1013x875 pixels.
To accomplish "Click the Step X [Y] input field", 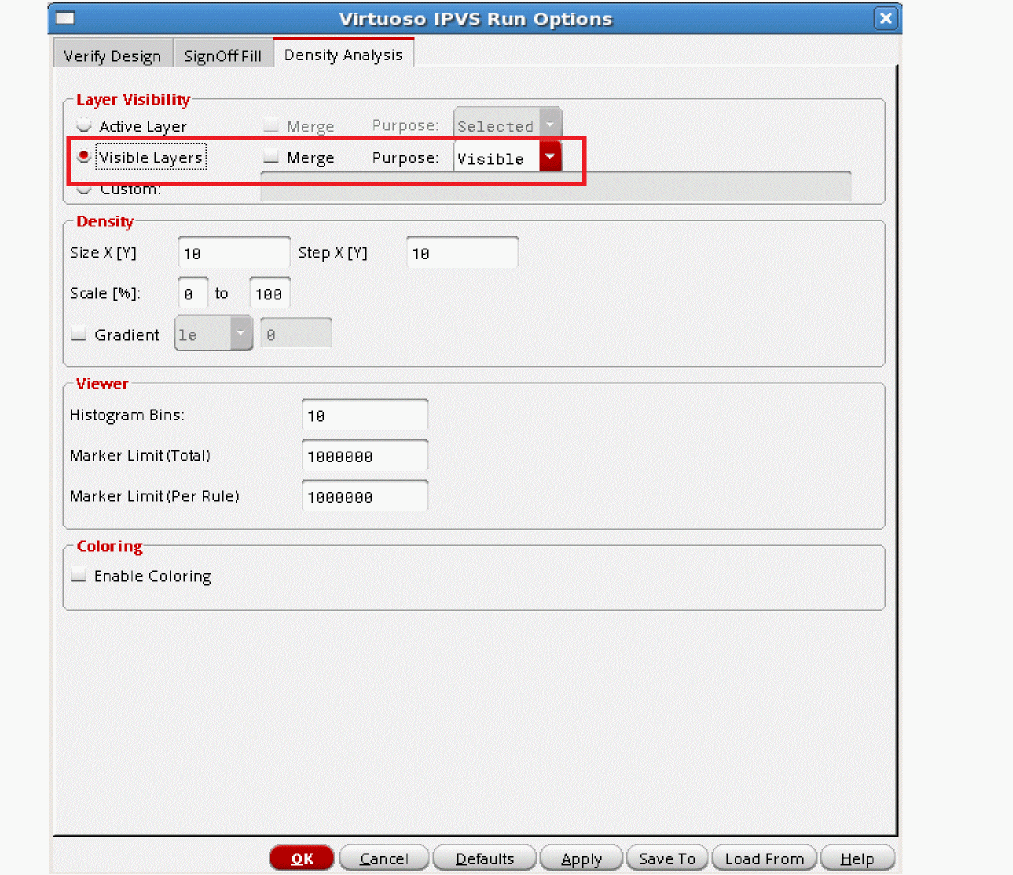I will click(x=462, y=253).
